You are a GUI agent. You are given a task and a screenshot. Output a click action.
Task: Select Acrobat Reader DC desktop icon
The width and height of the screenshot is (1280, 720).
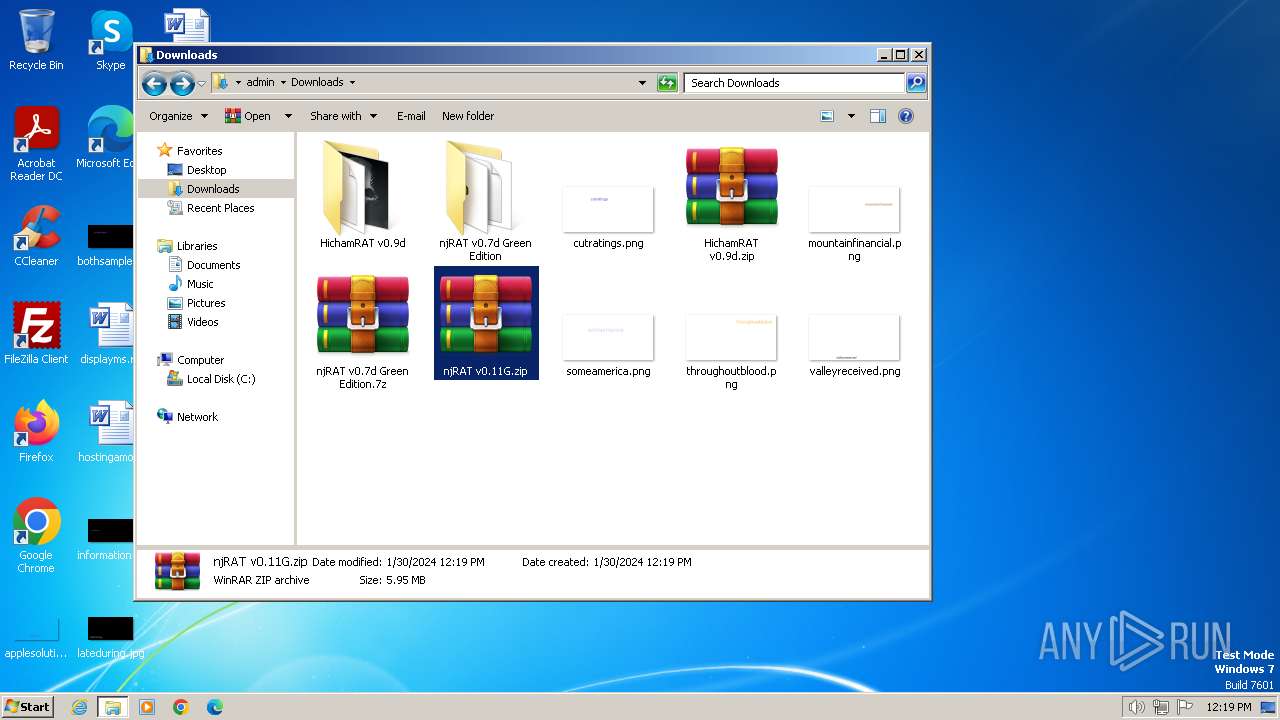36,144
